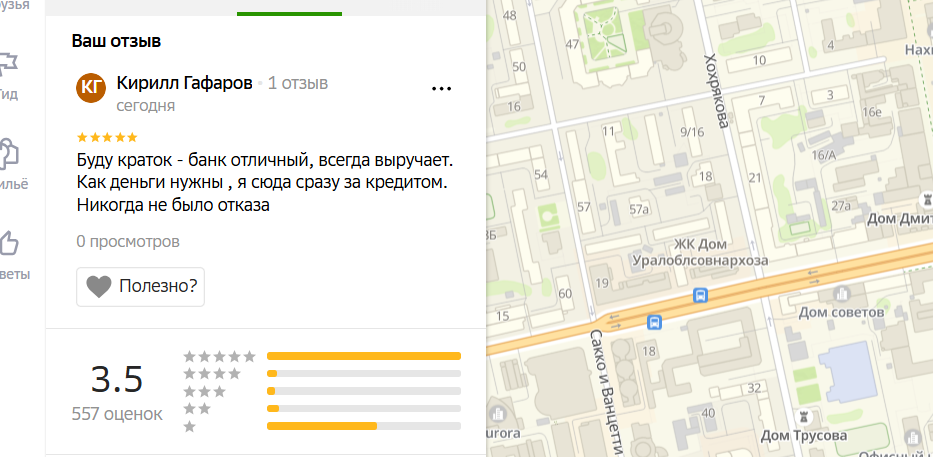Click the Дом советов map label
Viewport: 933px width, 457px height.
841,312
